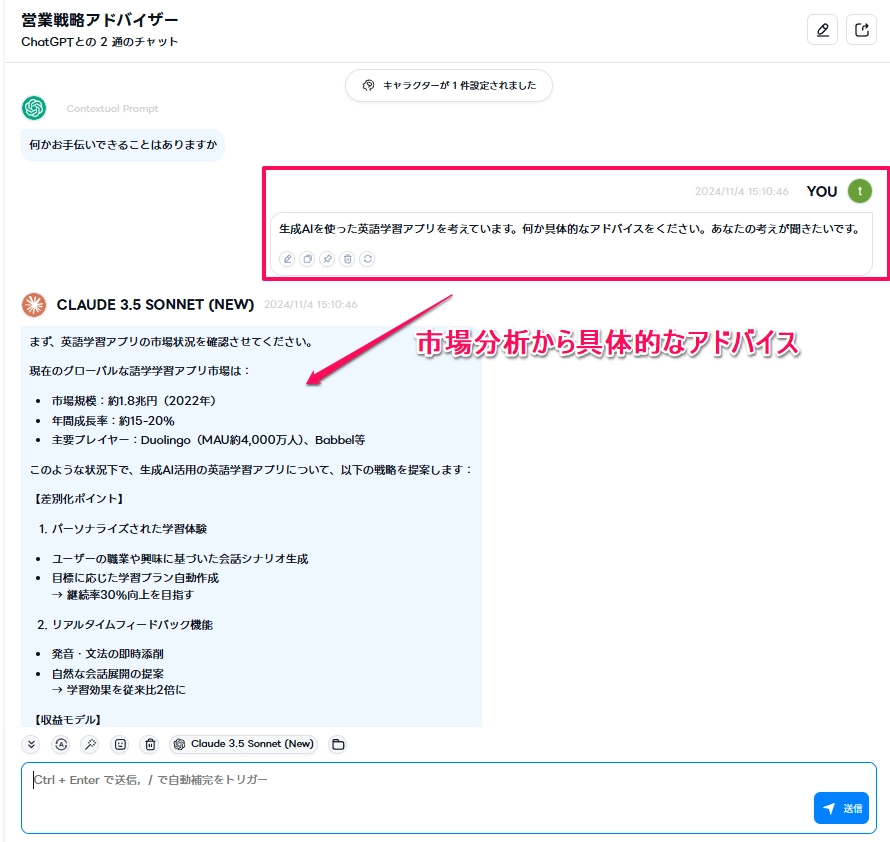Screen dimensions: 890x842
Task: Click the character set notification pill
Action: click(x=449, y=85)
